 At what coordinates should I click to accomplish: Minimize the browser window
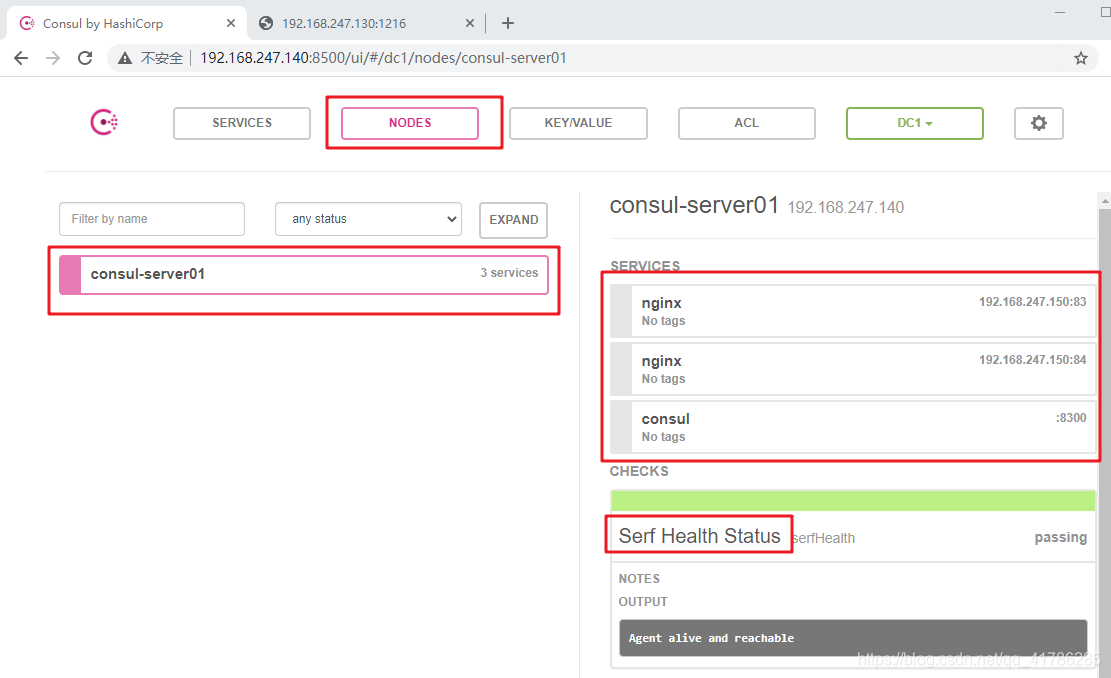[1059, 13]
